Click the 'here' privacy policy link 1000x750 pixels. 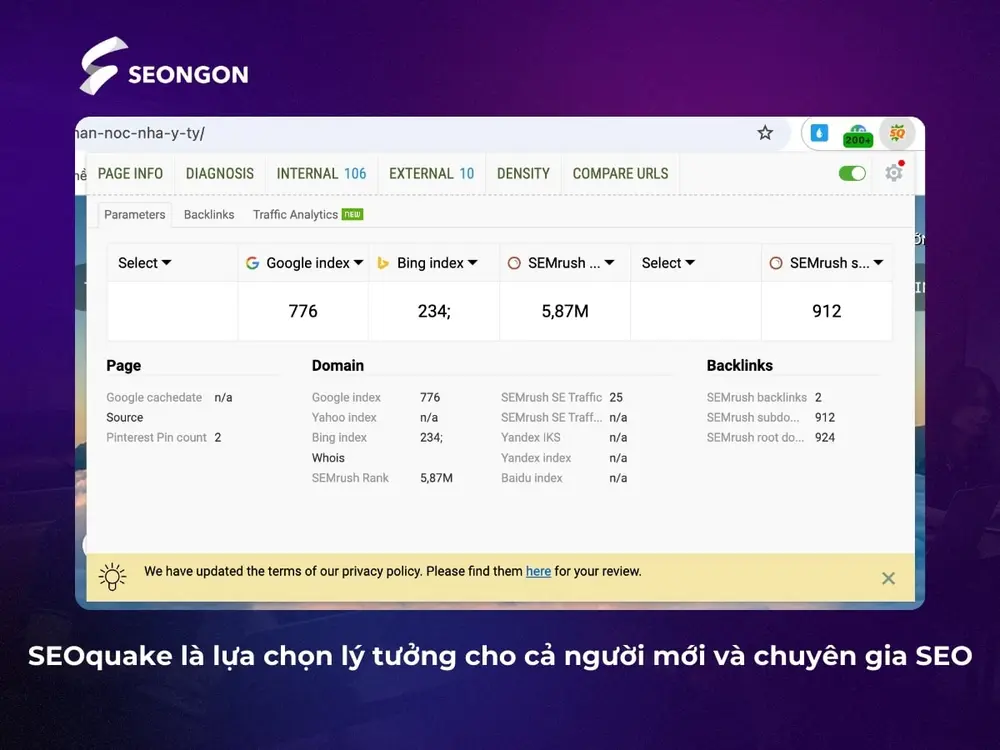tap(538, 571)
